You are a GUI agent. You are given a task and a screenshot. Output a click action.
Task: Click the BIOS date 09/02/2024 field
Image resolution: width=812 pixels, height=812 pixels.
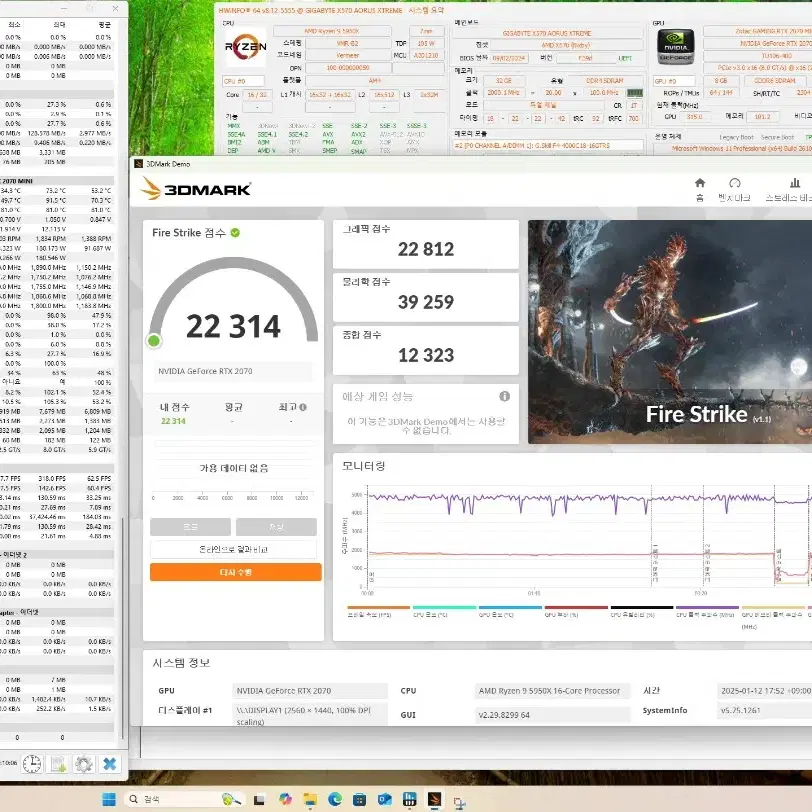point(510,58)
